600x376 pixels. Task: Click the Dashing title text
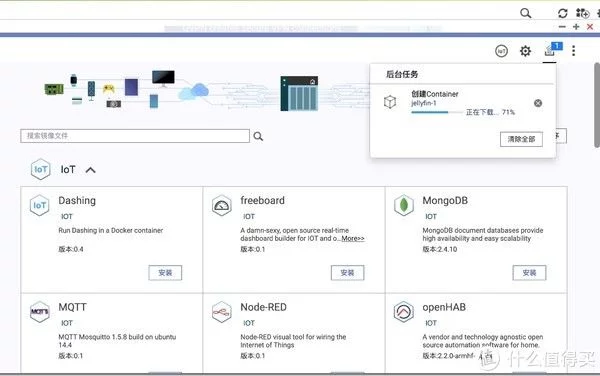point(77,201)
